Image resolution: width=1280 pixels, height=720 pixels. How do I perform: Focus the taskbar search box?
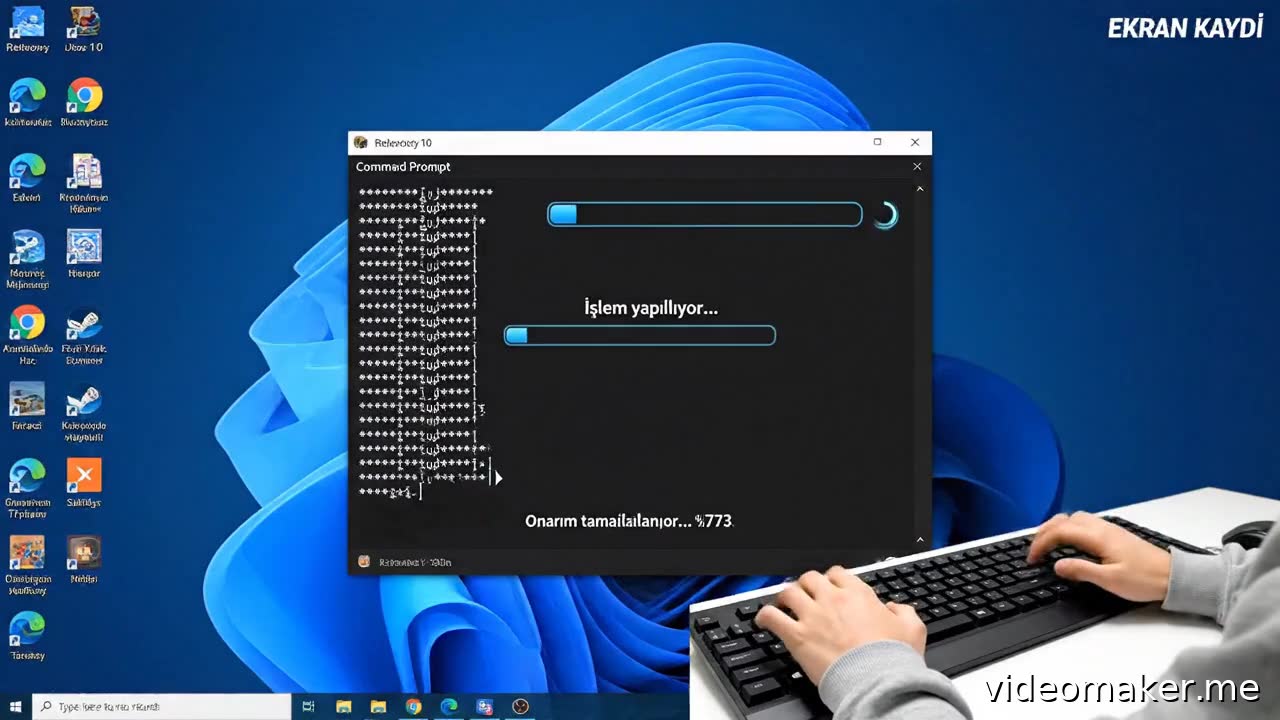(160, 706)
